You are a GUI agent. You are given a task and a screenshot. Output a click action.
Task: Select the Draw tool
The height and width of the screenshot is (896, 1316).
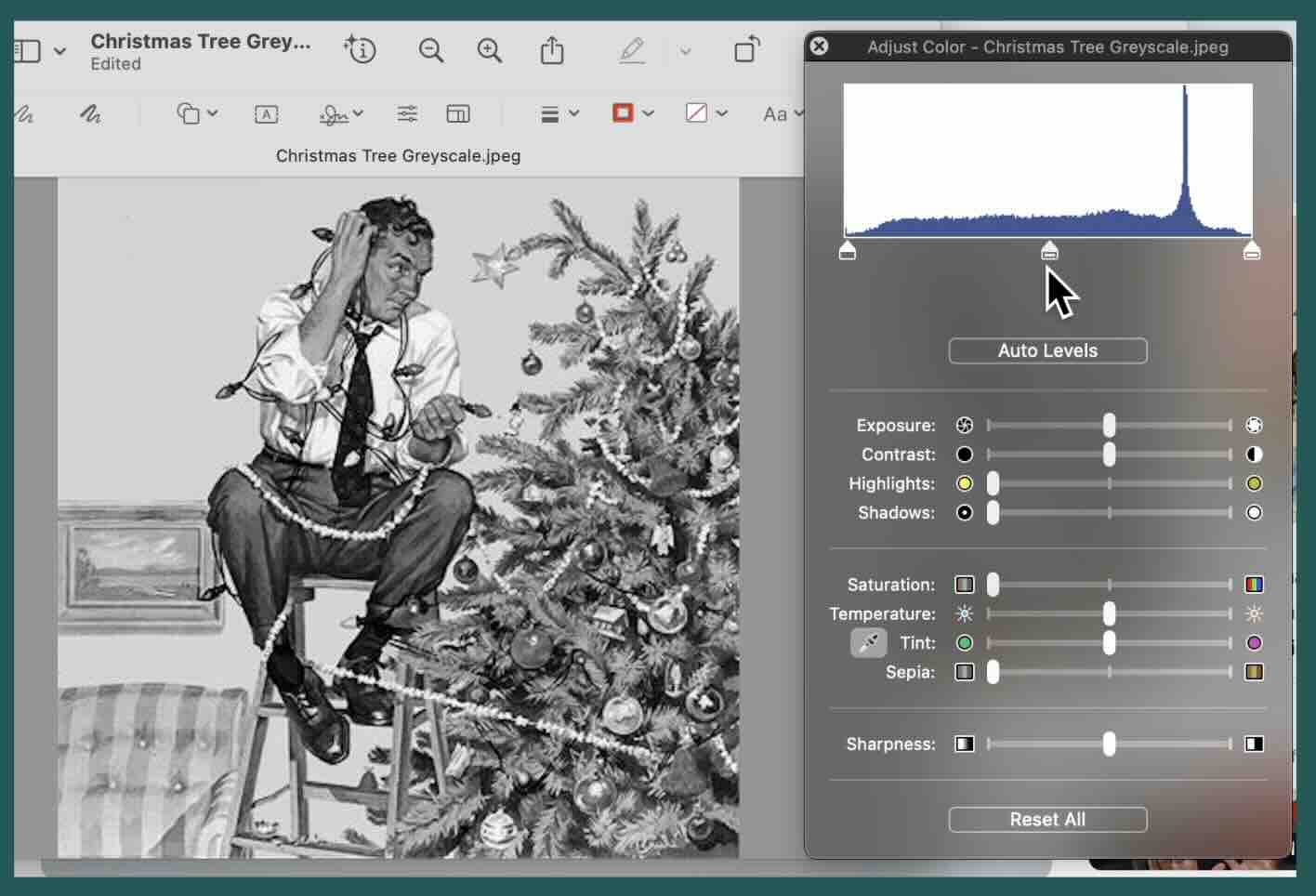[x=91, y=113]
